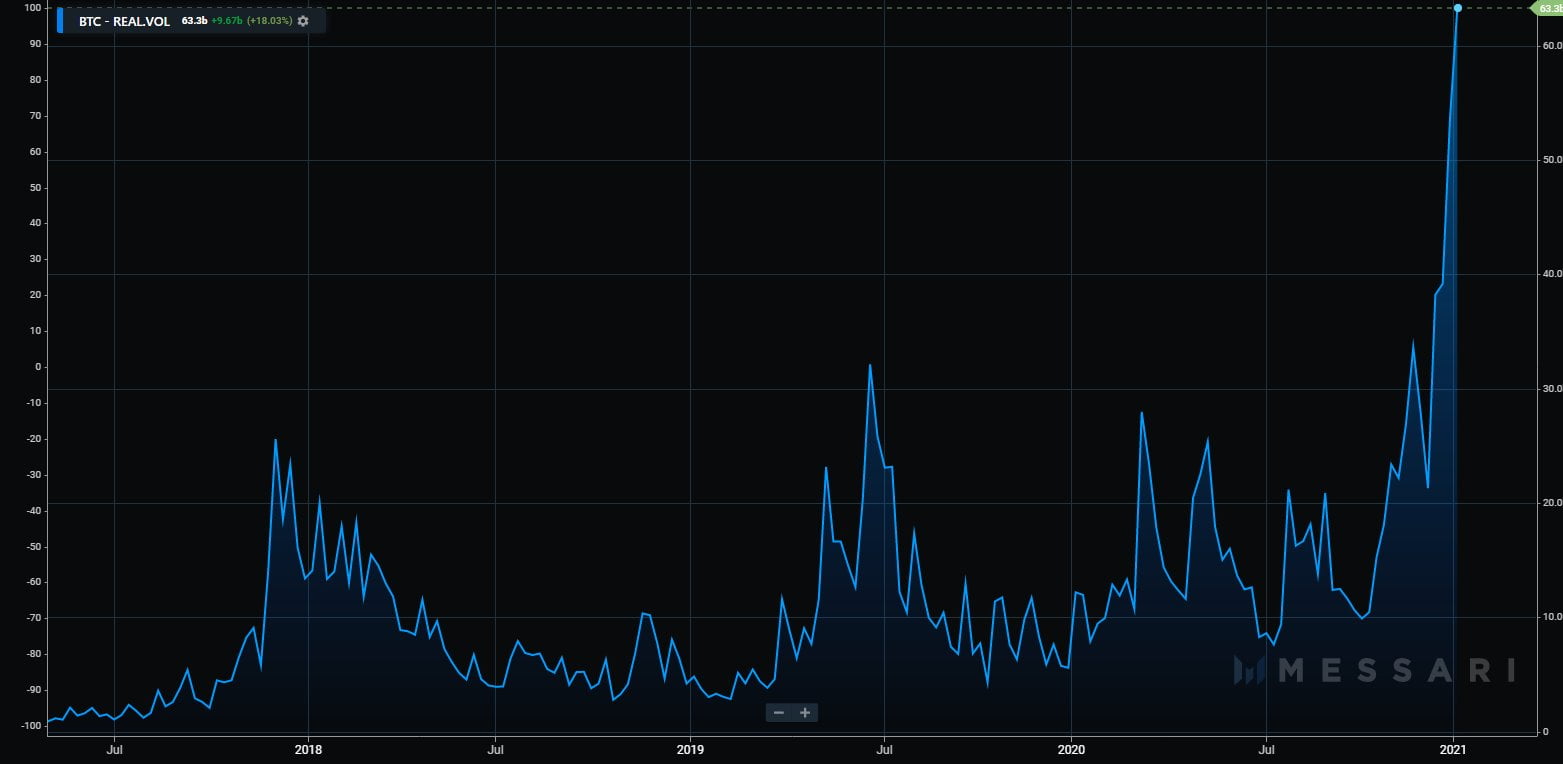
Task: Open the BTC REAL.VOL series settings gear
Action: [x=303, y=21]
